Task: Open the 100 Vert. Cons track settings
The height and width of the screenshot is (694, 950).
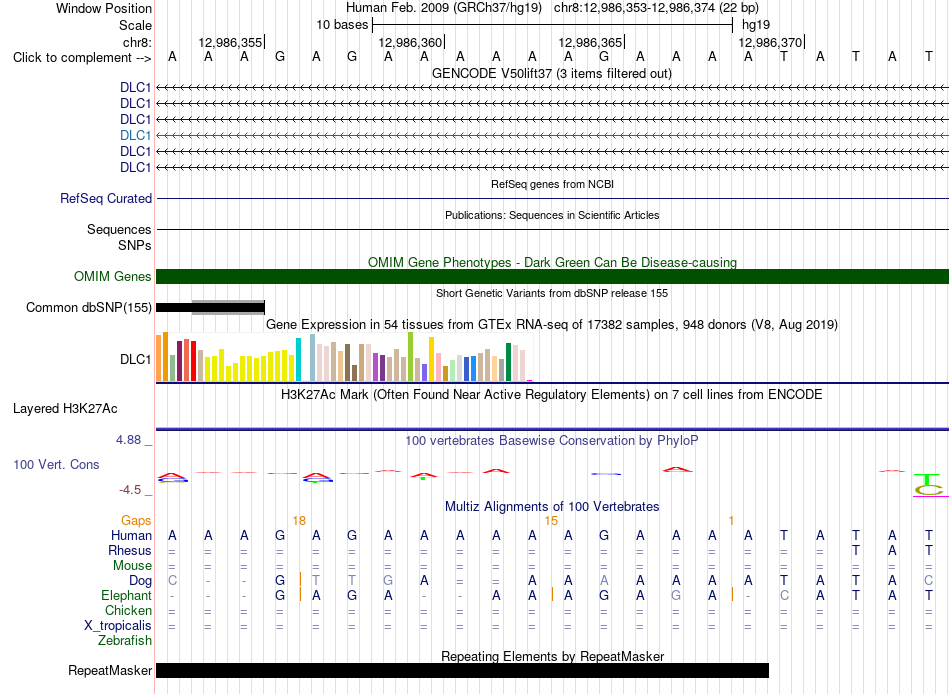Action: click(x=56, y=465)
